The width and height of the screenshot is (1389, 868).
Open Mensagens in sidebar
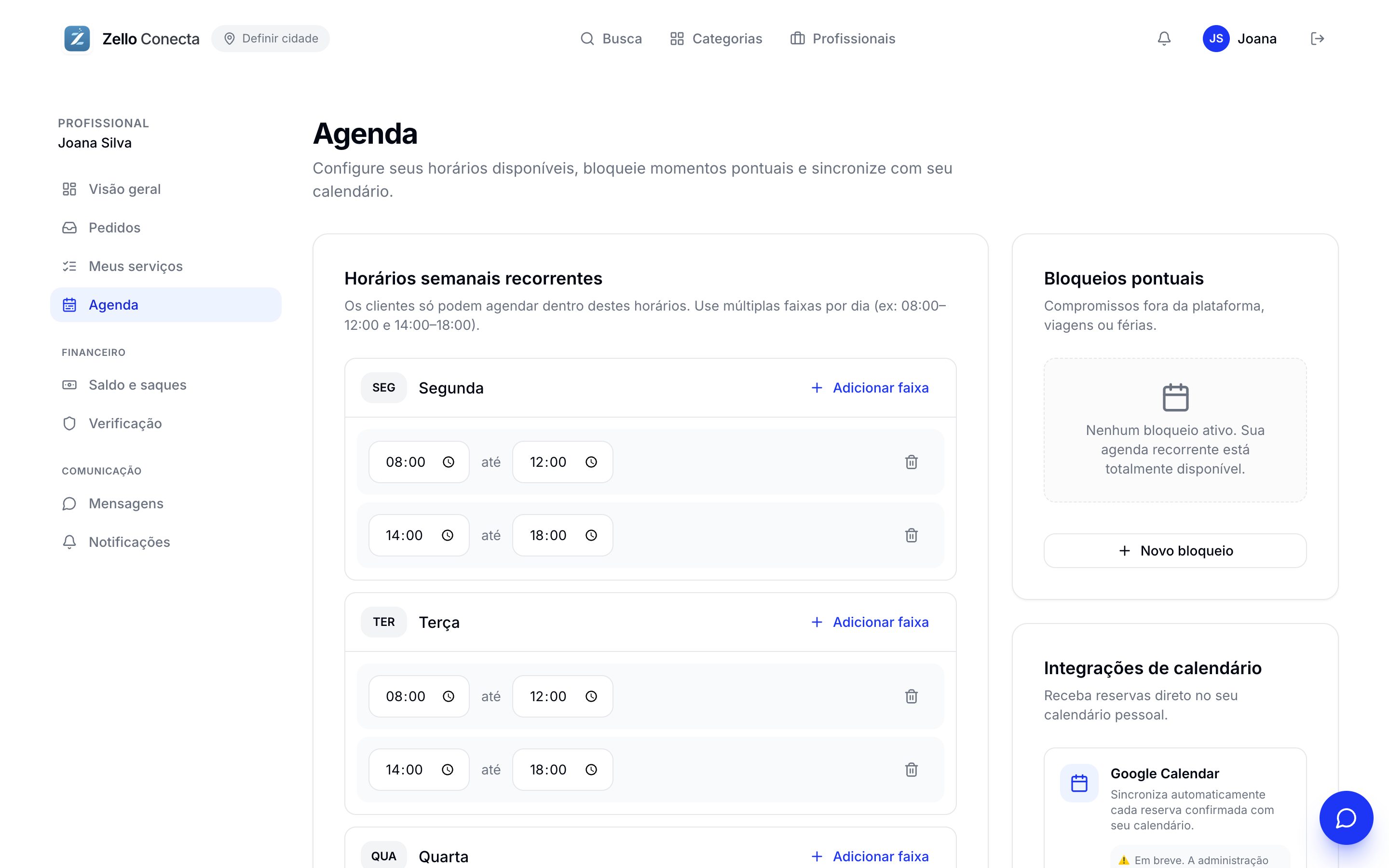pyautogui.click(x=166, y=503)
